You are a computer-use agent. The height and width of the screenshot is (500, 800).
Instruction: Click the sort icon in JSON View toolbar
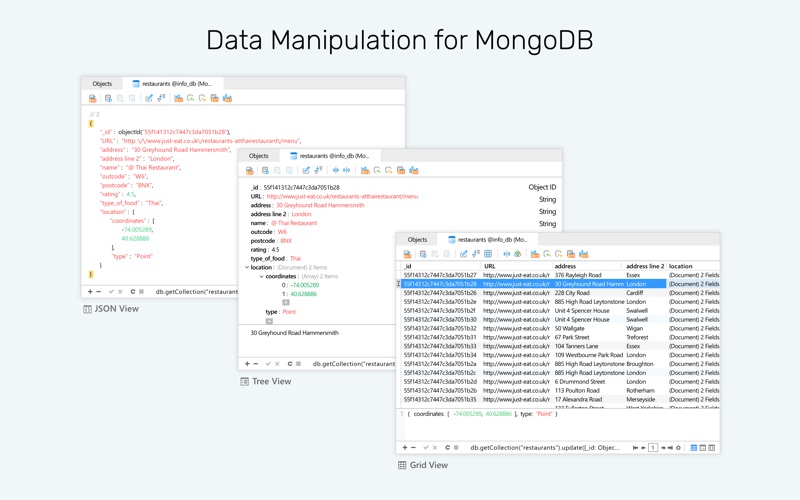coord(161,98)
